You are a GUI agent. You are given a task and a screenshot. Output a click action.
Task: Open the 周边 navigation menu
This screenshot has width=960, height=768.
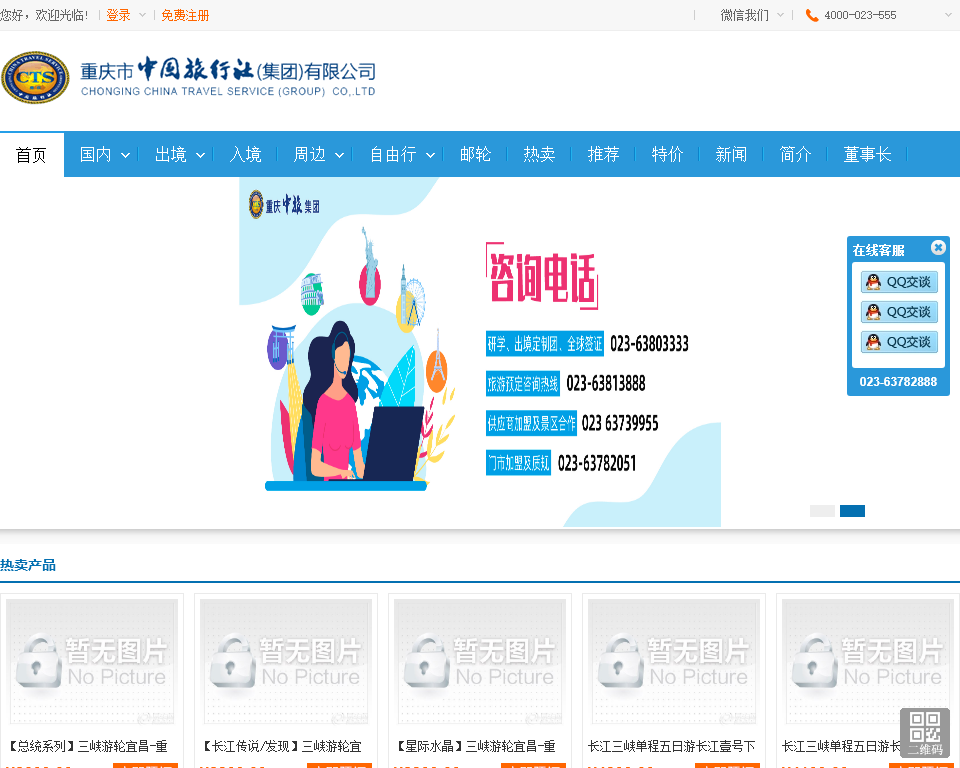(x=310, y=154)
